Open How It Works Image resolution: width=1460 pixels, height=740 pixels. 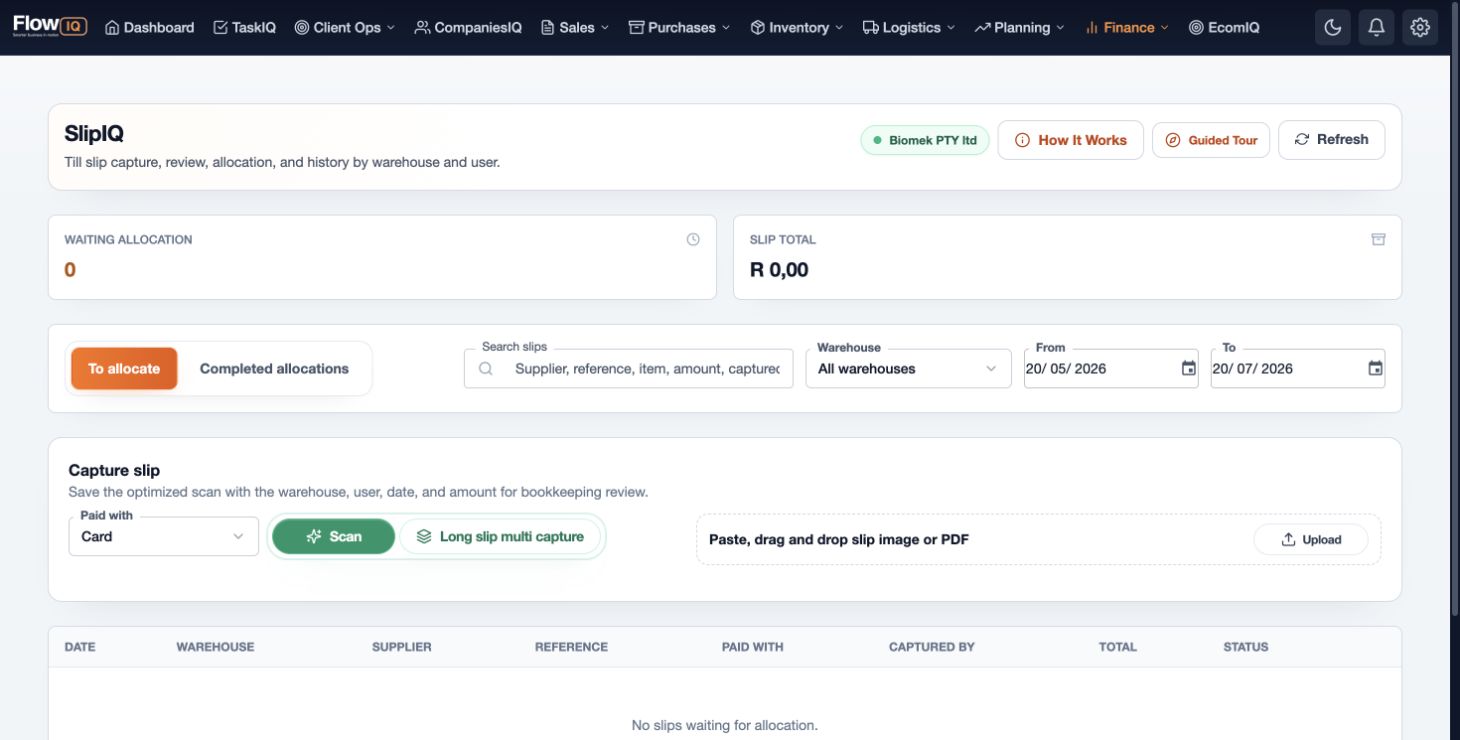click(x=1071, y=140)
